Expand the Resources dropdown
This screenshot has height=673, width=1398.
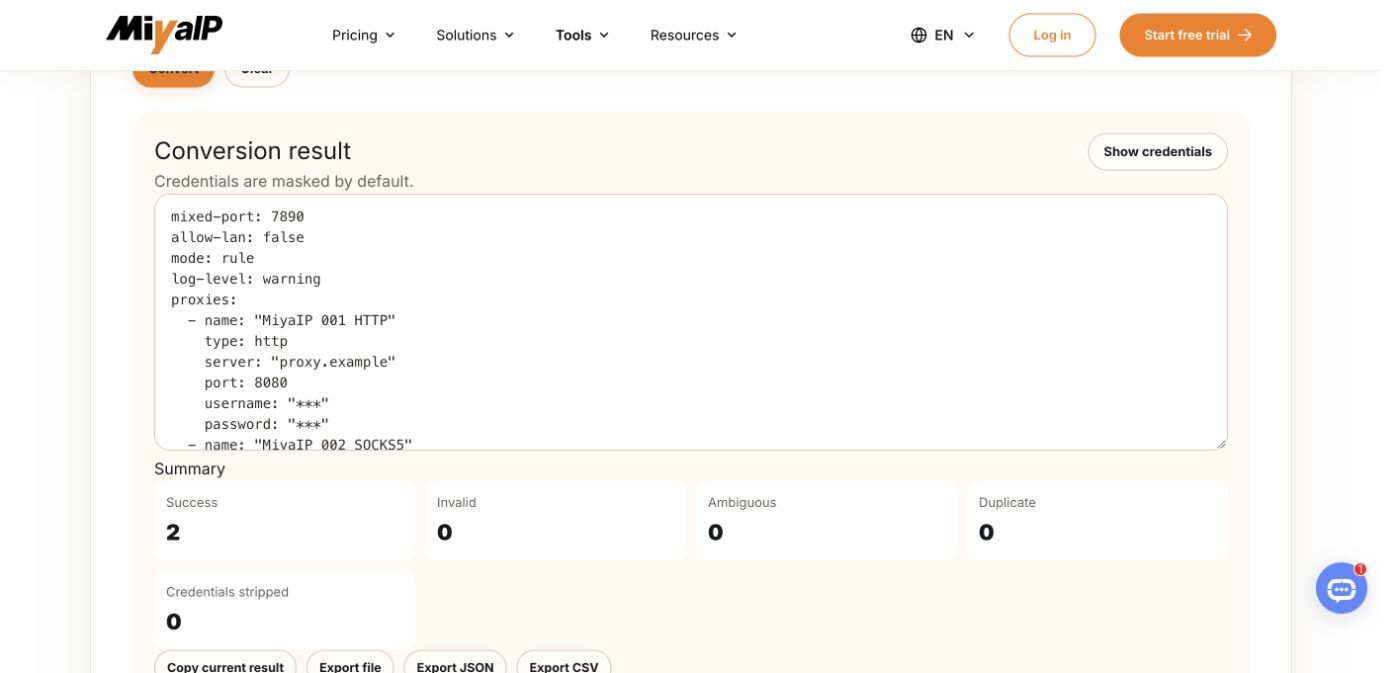[x=693, y=35]
